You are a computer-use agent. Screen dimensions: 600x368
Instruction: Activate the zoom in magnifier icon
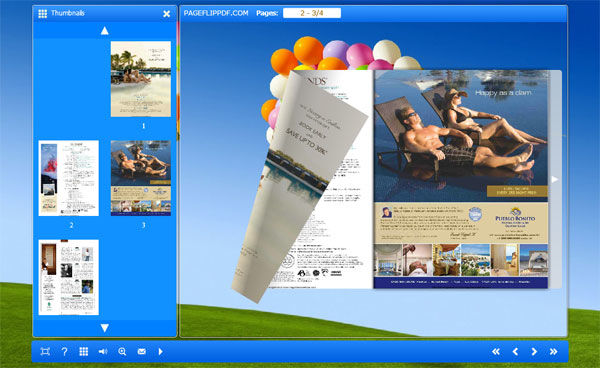[122, 352]
